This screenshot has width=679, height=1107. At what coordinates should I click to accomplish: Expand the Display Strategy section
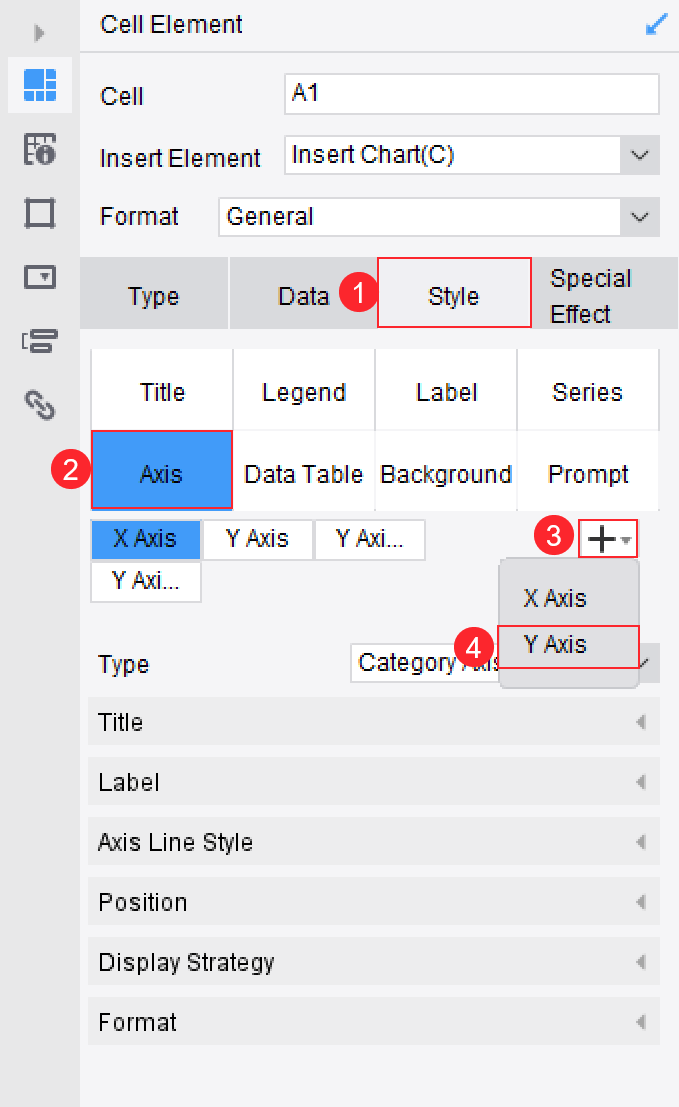pos(374,962)
